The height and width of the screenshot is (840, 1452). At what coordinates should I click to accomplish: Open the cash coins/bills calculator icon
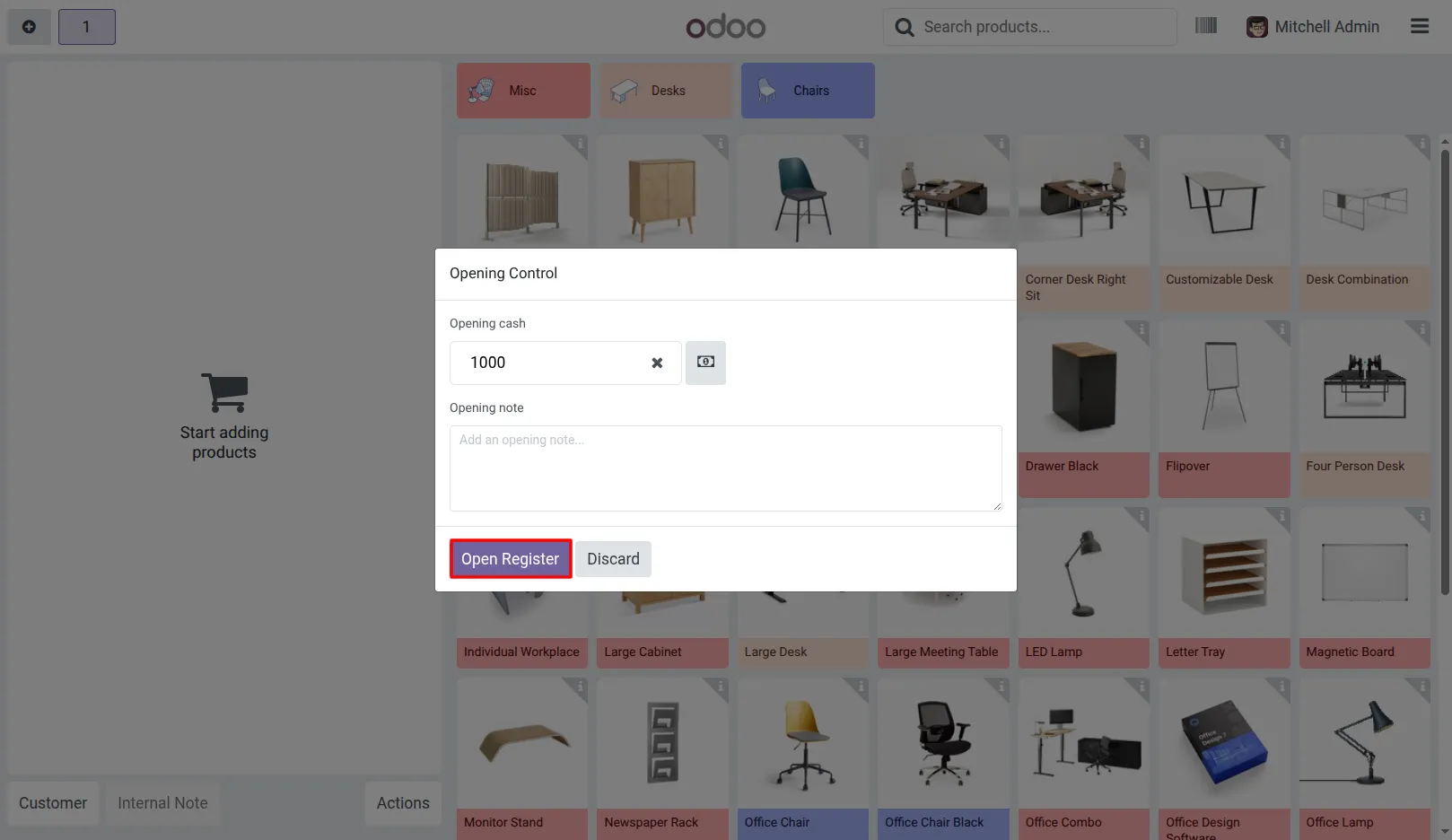point(705,363)
